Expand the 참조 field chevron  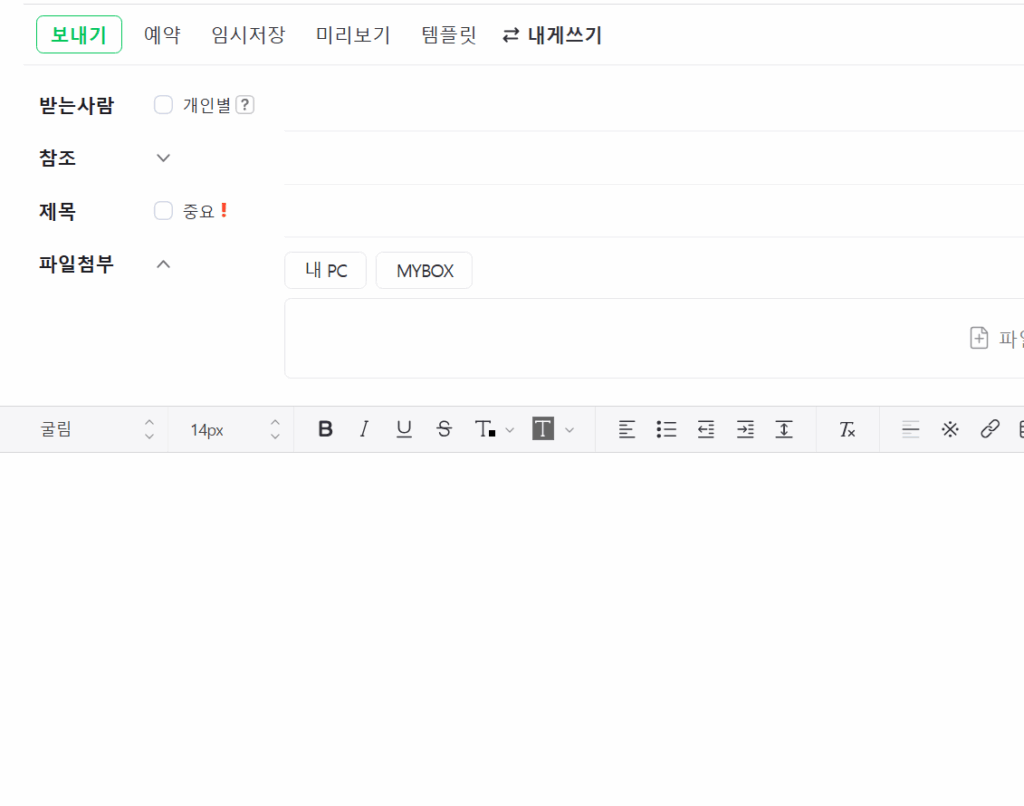click(164, 158)
